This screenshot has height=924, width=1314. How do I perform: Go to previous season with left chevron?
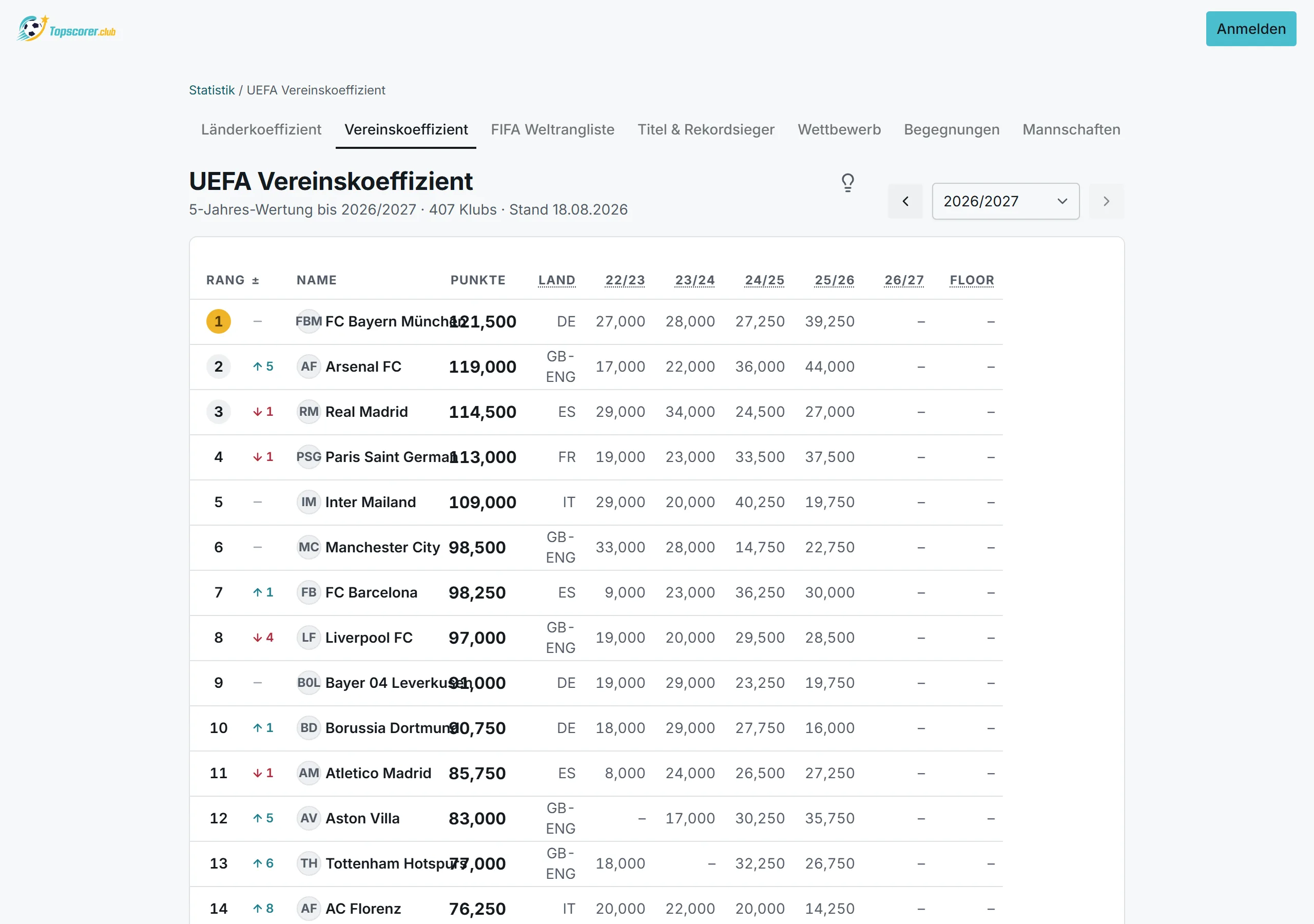point(905,201)
